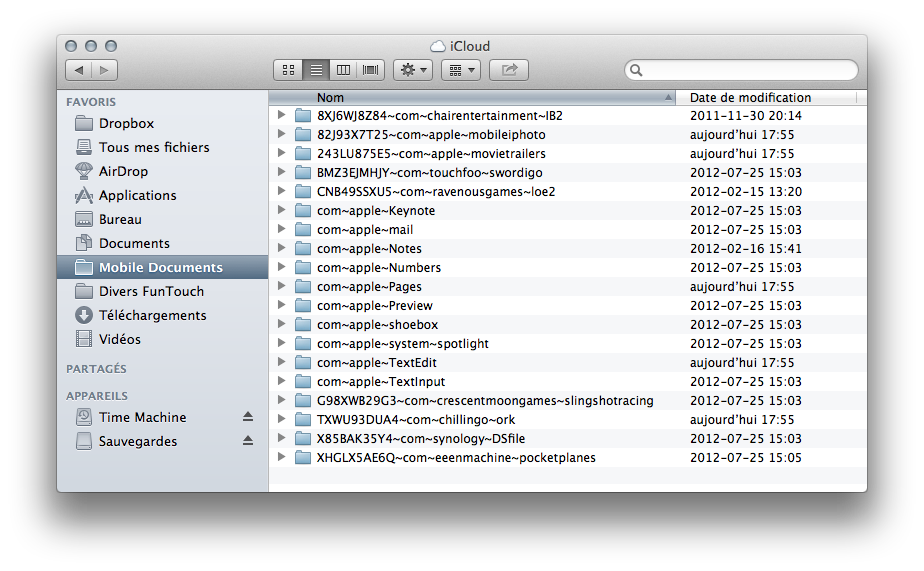Click the 2012-02-15 13:20 date cell
924x571 pixels.
(745, 192)
